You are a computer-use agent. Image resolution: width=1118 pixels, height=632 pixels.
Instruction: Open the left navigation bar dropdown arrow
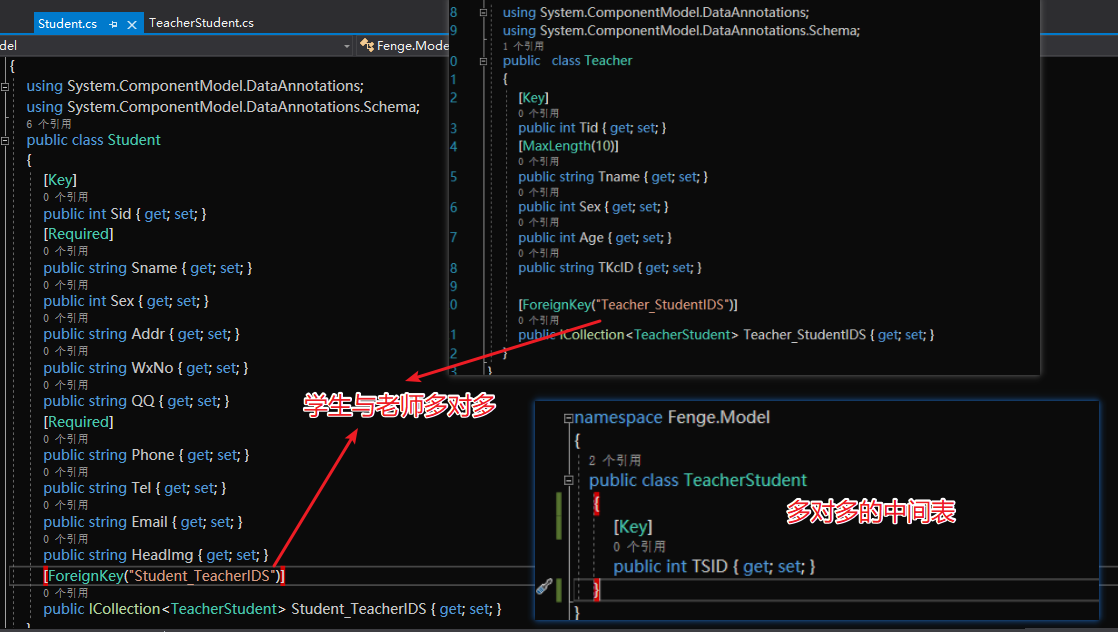347,46
